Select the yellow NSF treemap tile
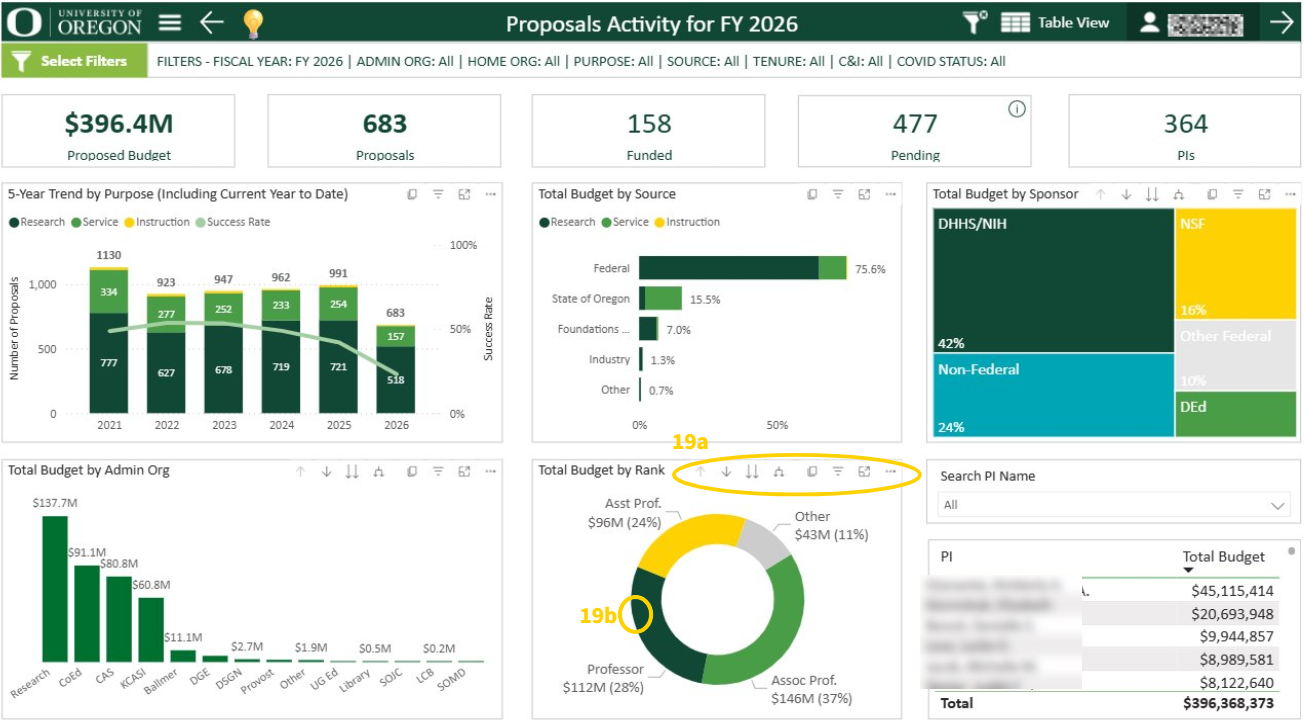Screen dimensions: 1306x726 click(x=1237, y=264)
